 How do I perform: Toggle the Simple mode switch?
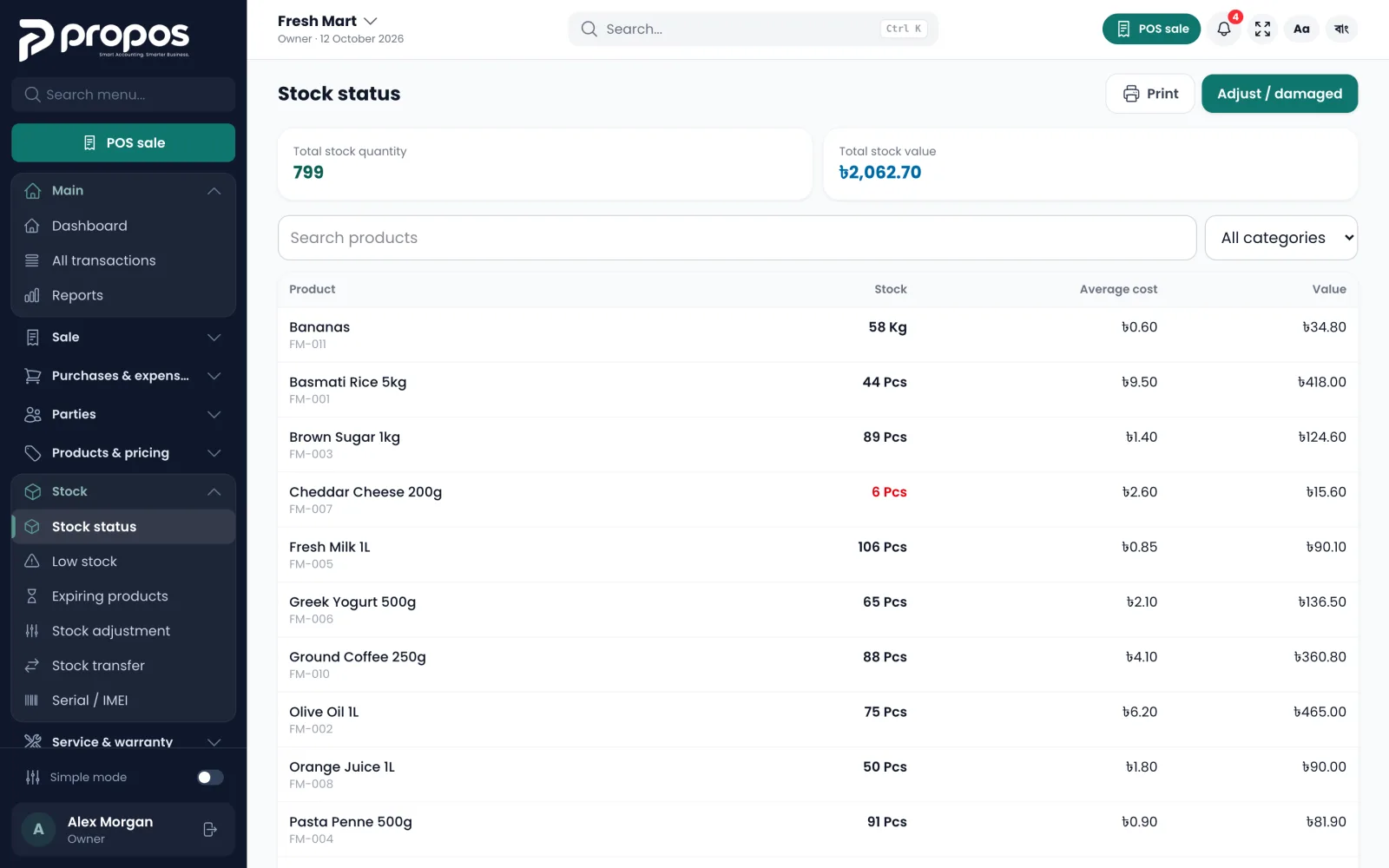coord(210,777)
